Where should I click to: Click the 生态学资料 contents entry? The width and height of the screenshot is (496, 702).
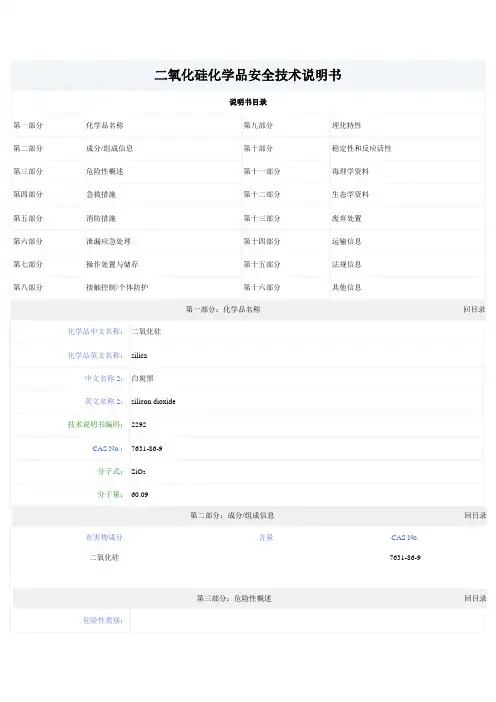[351, 194]
